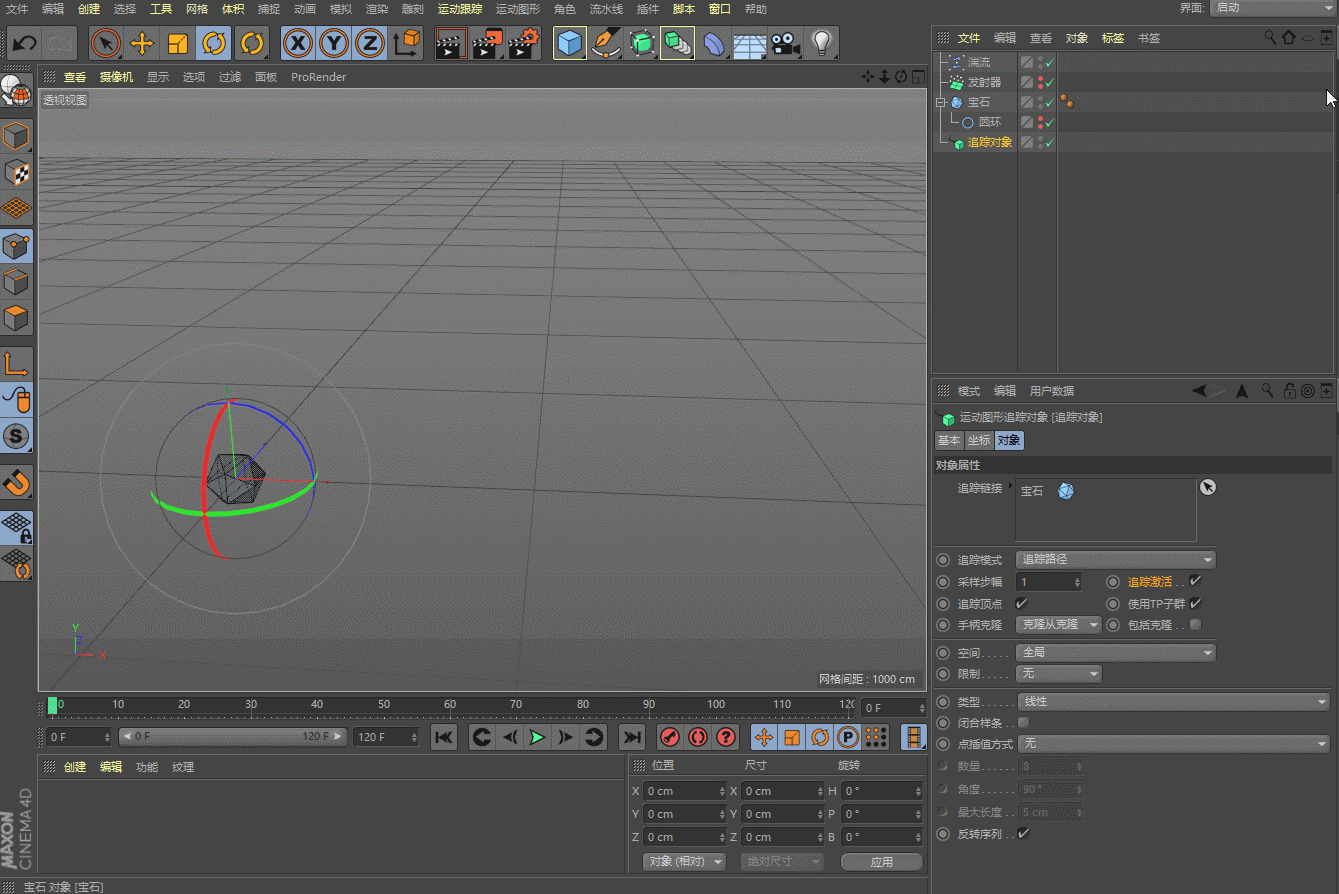The height and width of the screenshot is (894, 1339).
Task: Click the spline pen tool icon
Action: 606,43
